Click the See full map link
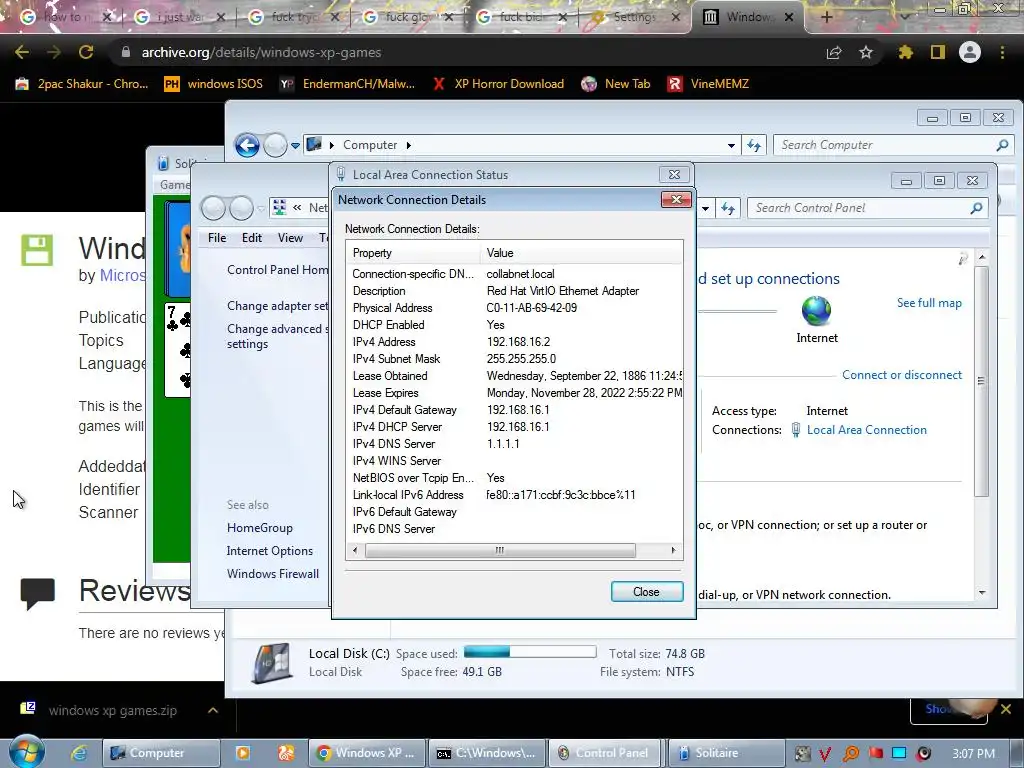The height and width of the screenshot is (768, 1024). 929,303
